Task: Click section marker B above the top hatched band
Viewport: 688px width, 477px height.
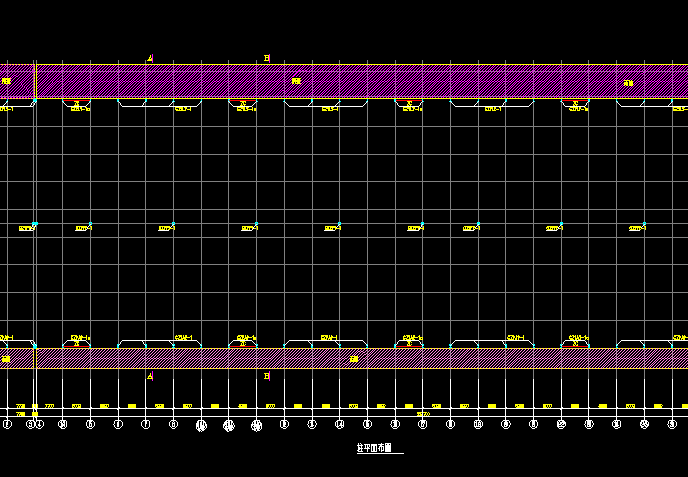Action: [x=267, y=58]
